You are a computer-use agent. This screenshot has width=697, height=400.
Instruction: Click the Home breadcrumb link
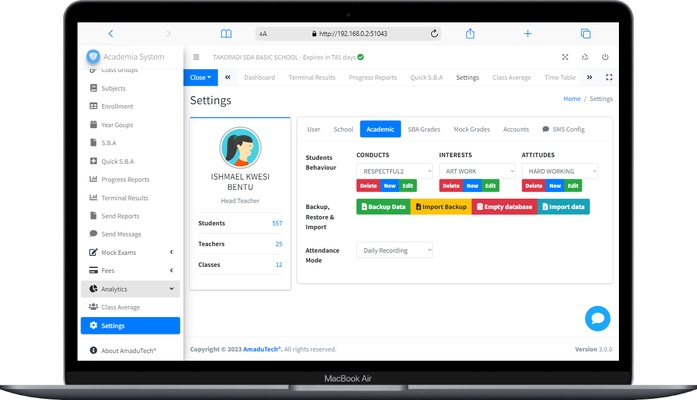571,99
